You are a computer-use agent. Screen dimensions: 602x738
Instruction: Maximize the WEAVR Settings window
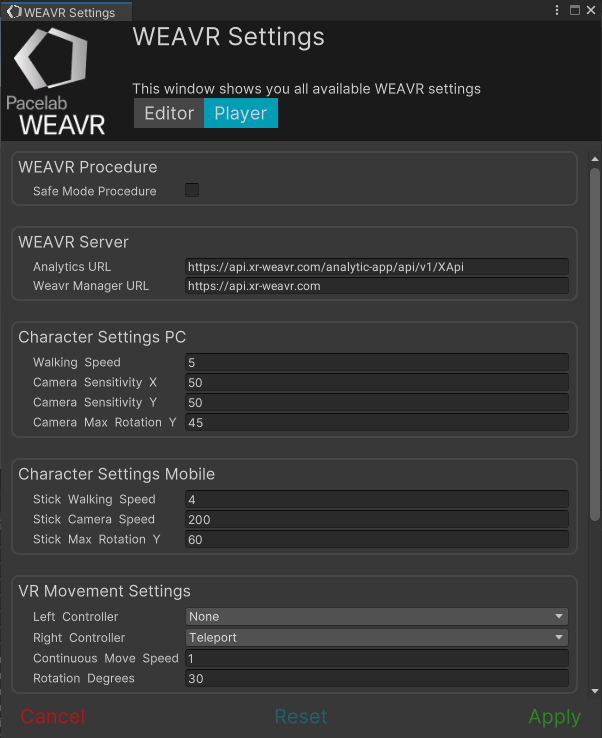pos(575,10)
